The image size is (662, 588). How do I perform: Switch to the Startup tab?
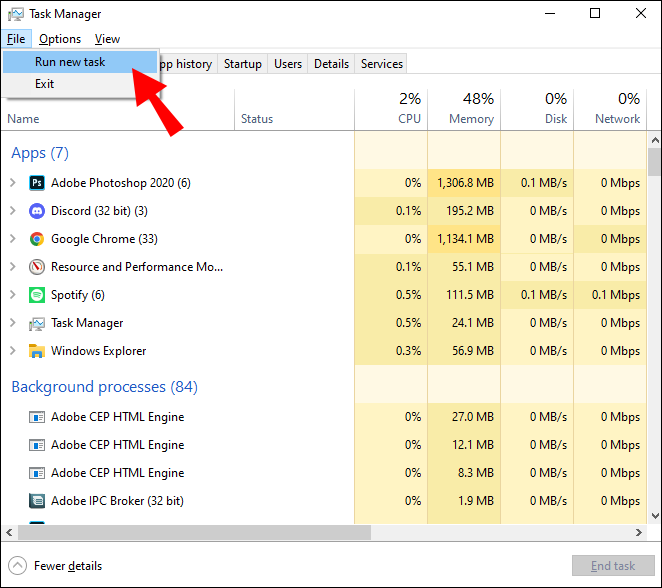pyautogui.click(x=242, y=64)
